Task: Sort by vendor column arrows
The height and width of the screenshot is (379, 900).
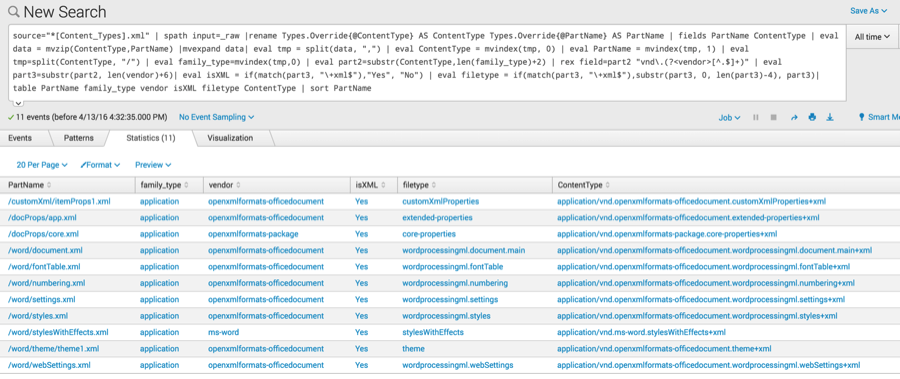Action: (238, 185)
